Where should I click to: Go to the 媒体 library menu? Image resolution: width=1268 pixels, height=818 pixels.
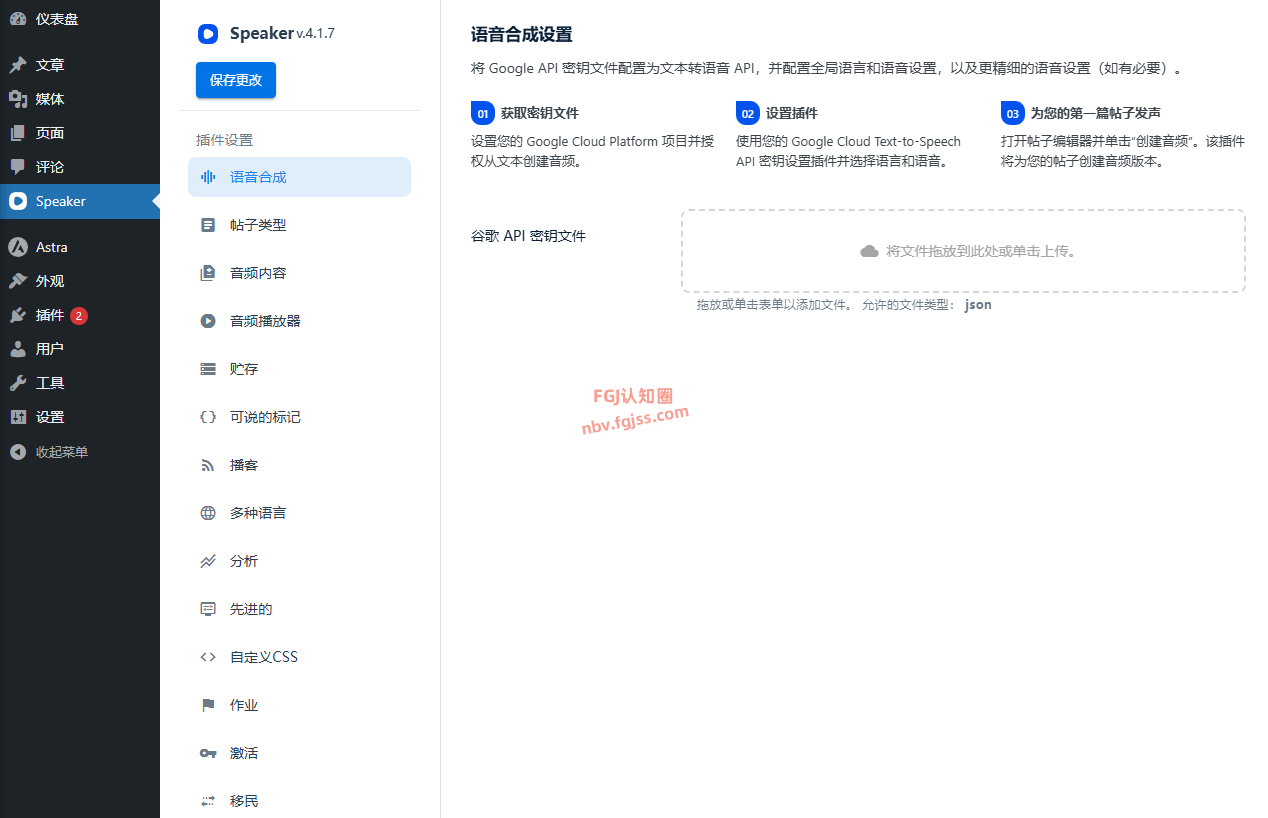click(x=80, y=99)
